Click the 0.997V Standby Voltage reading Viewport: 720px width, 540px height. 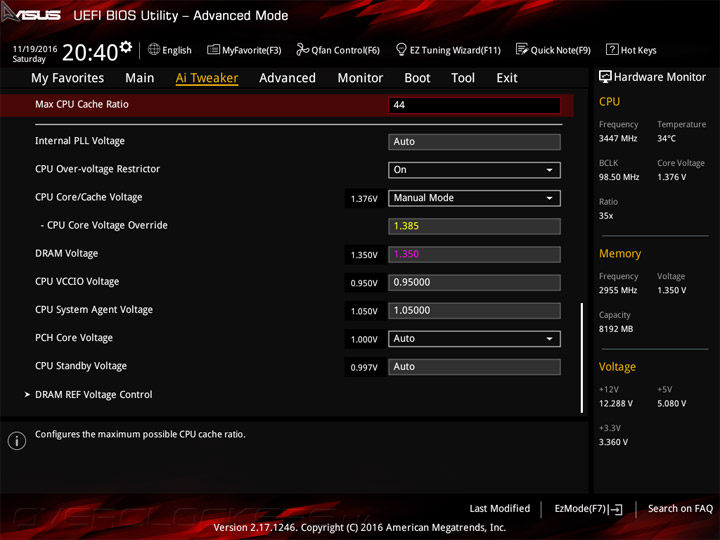click(x=364, y=368)
